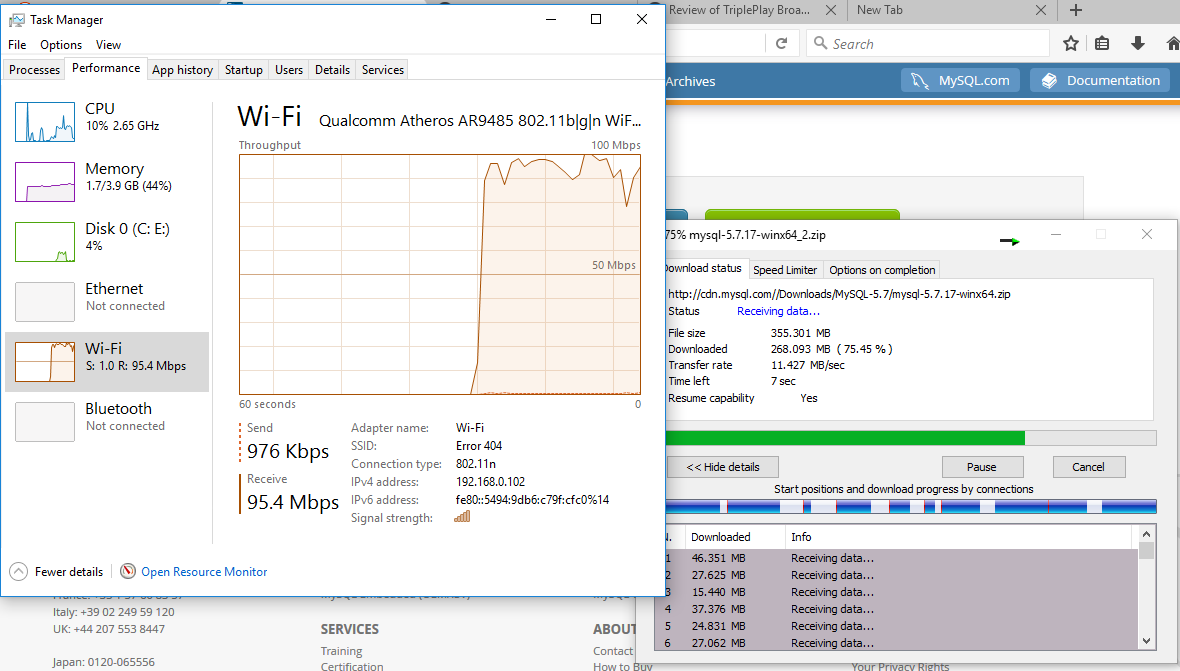The image size is (1180, 671).
Task: Click the Open Resource Monitor link
Action: click(204, 572)
